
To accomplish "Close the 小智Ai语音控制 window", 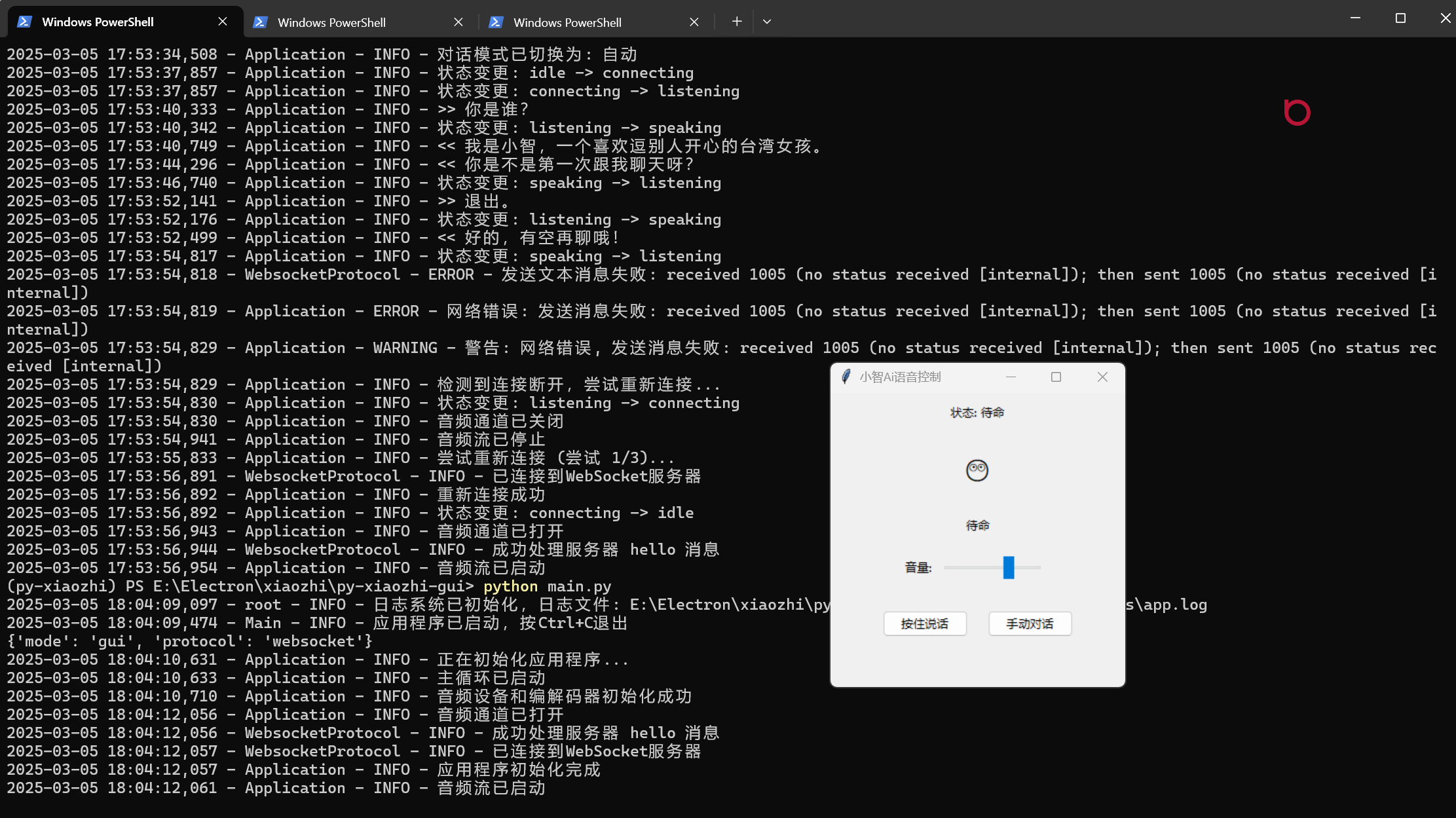I will pyautogui.click(x=1102, y=377).
